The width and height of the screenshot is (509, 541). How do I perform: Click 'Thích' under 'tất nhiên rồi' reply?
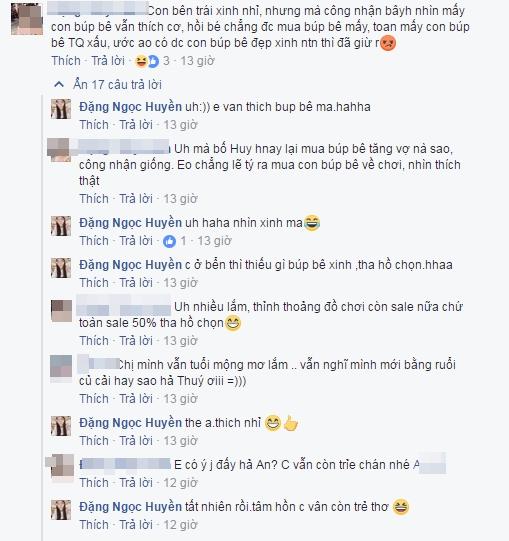pyautogui.click(x=94, y=525)
